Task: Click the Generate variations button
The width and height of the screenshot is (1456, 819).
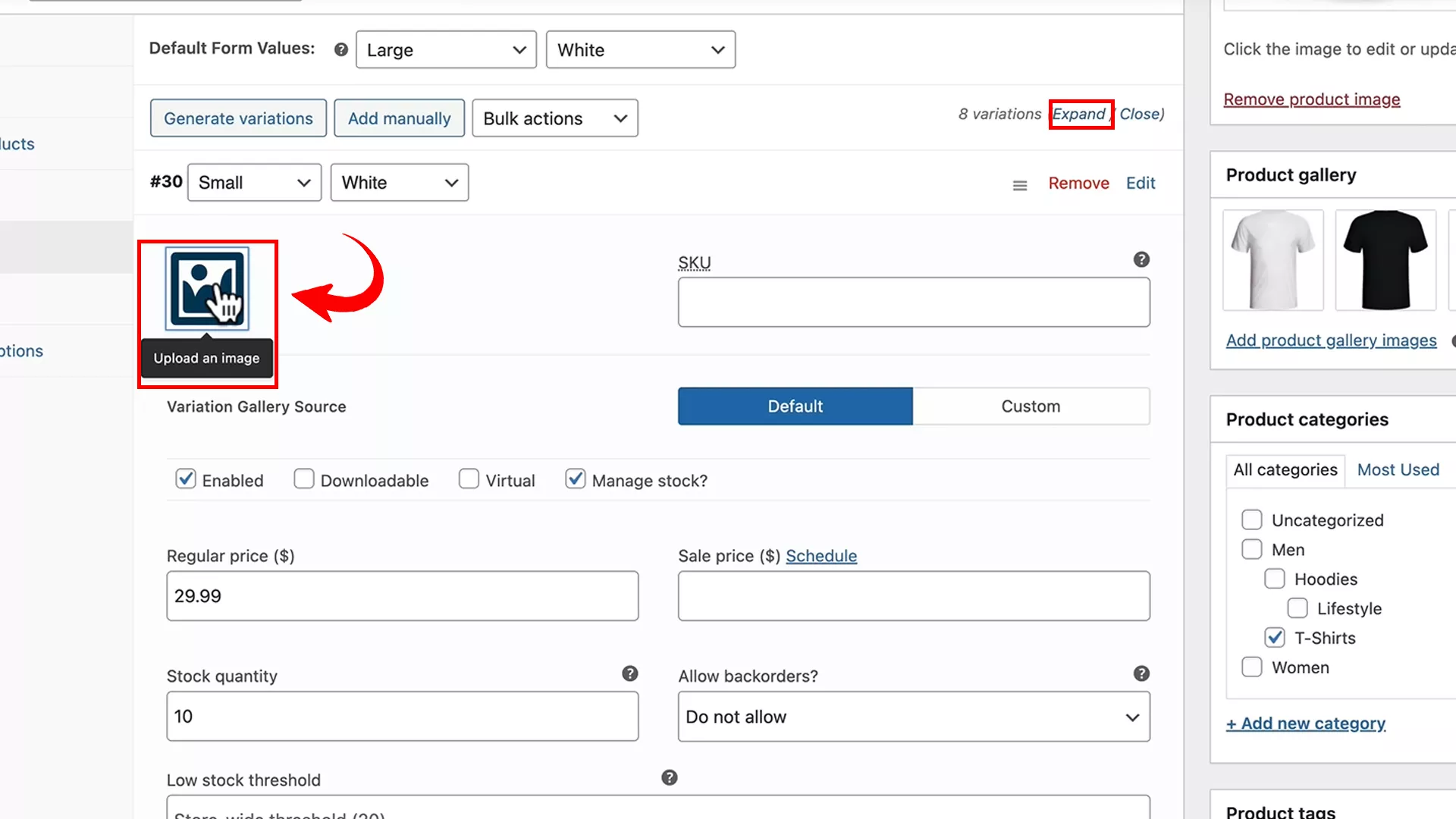Action: tap(237, 118)
